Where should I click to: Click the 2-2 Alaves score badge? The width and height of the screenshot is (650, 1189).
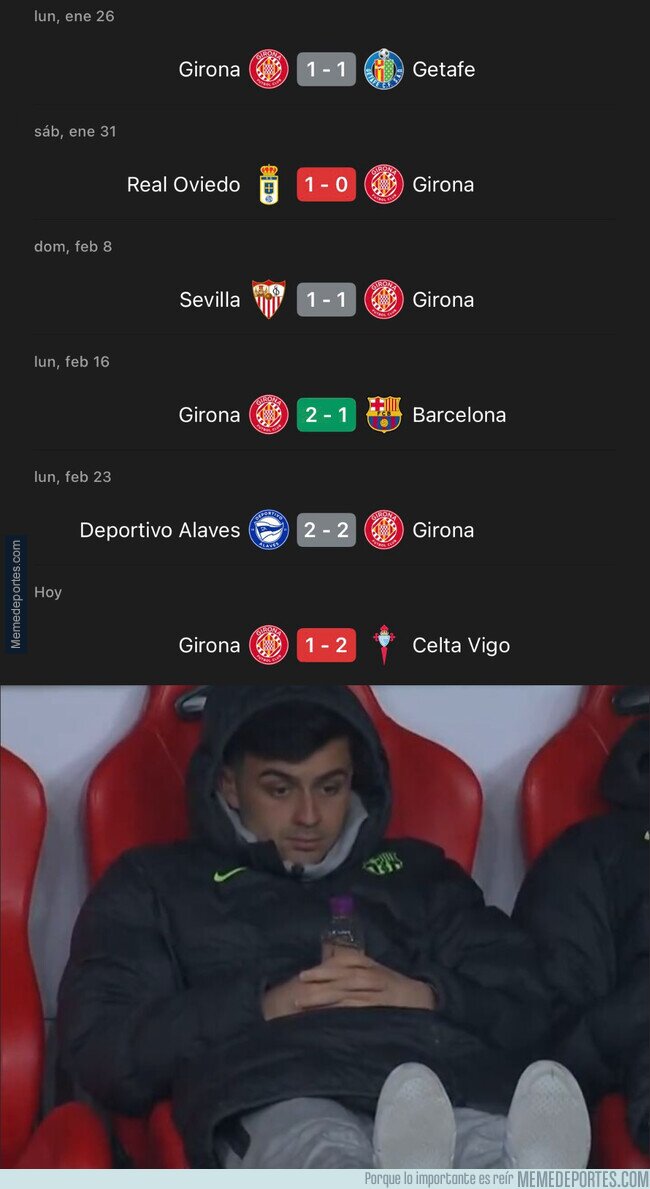pyautogui.click(x=326, y=529)
